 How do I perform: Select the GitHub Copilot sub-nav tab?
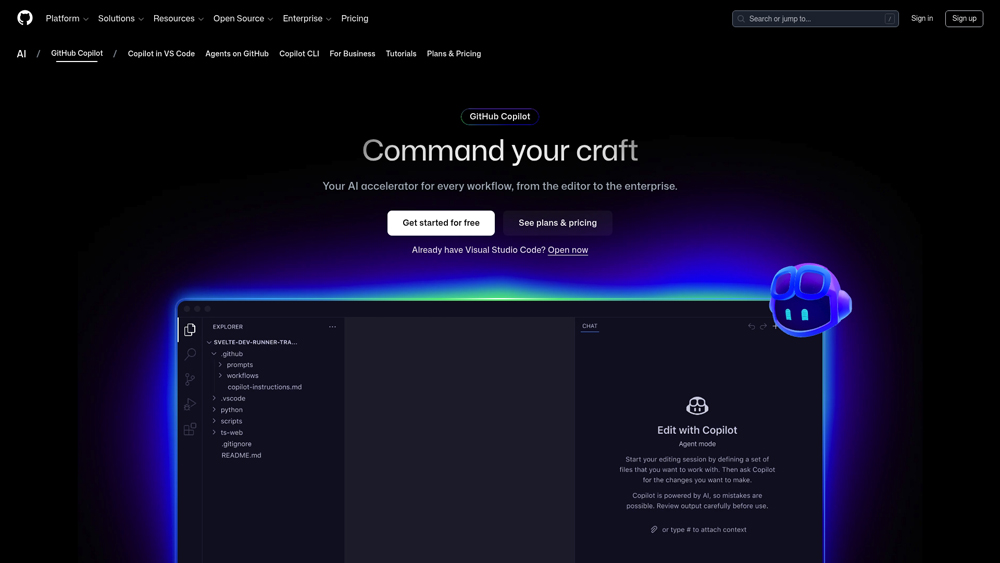click(x=77, y=54)
